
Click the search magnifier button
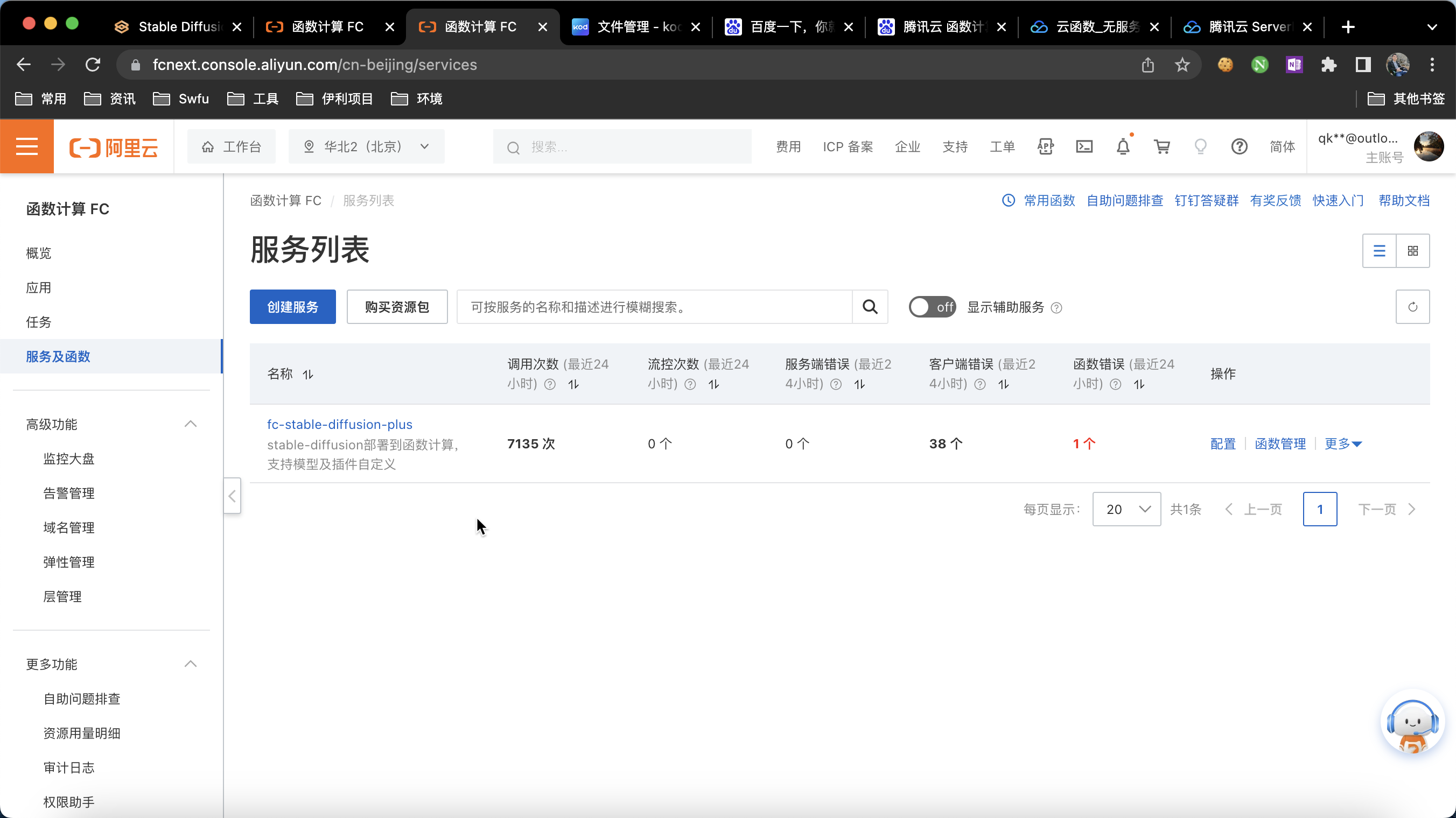870,307
